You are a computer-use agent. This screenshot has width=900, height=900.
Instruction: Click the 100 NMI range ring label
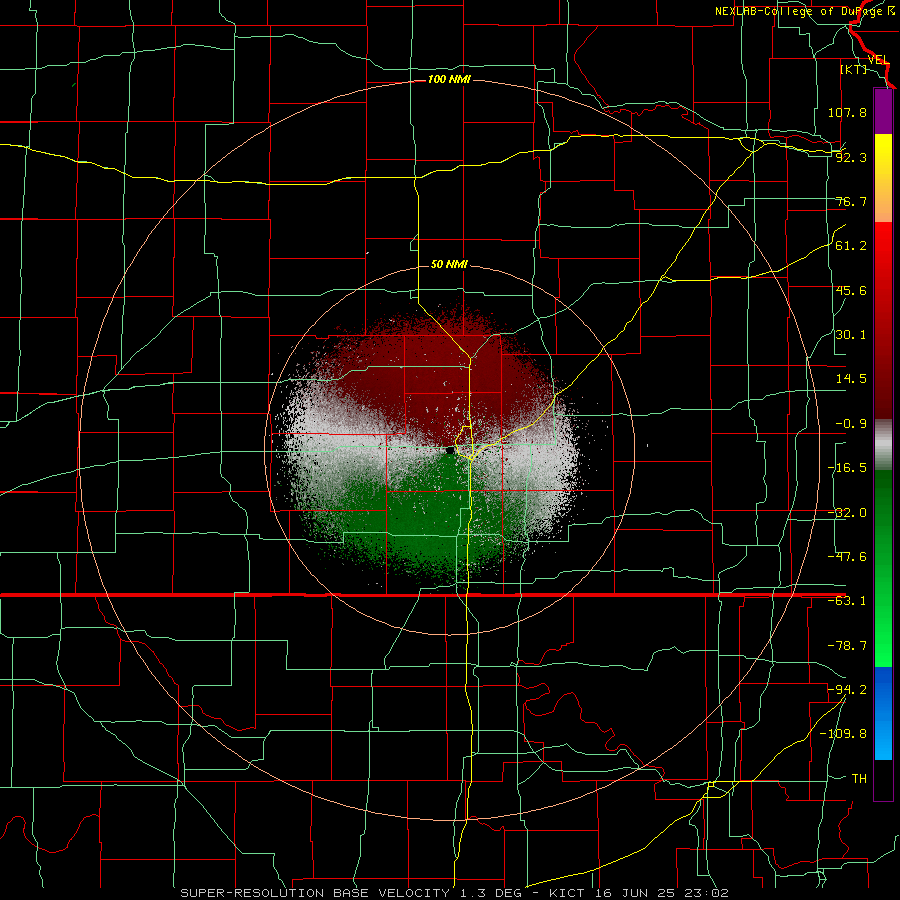[449, 79]
